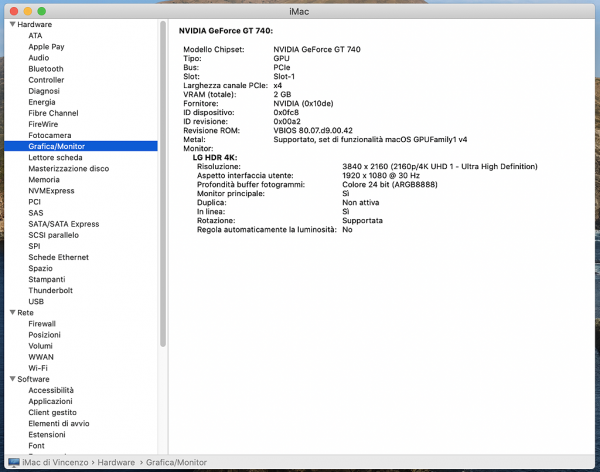
Task: Open Estensioni in the Software list
Action: [x=46, y=434]
